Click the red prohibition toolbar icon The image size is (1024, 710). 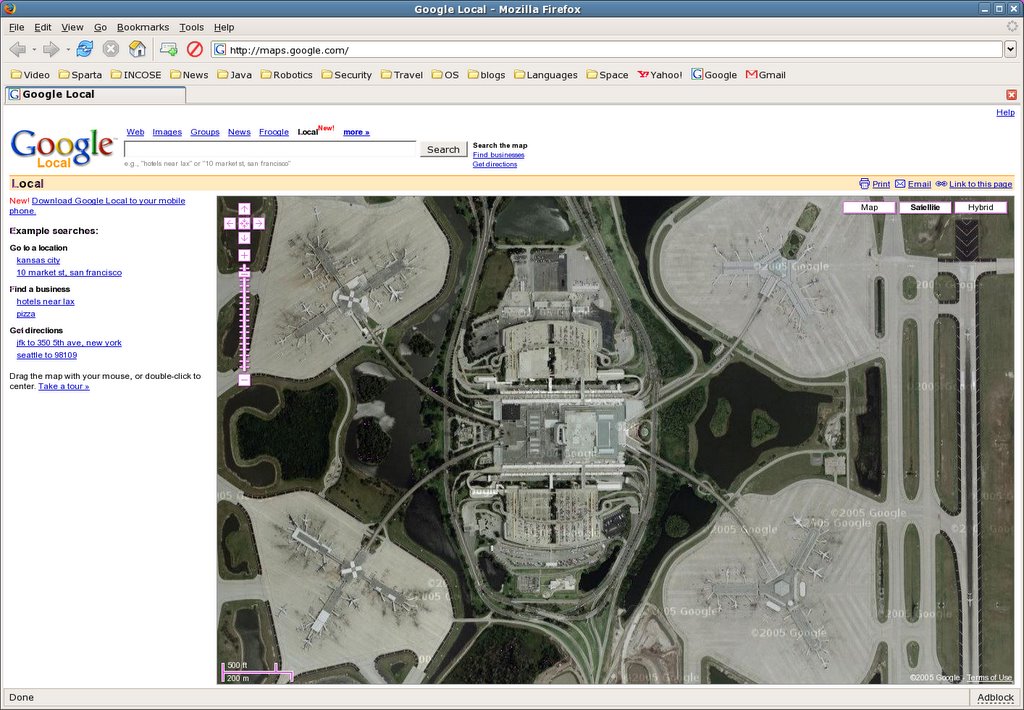(x=195, y=49)
